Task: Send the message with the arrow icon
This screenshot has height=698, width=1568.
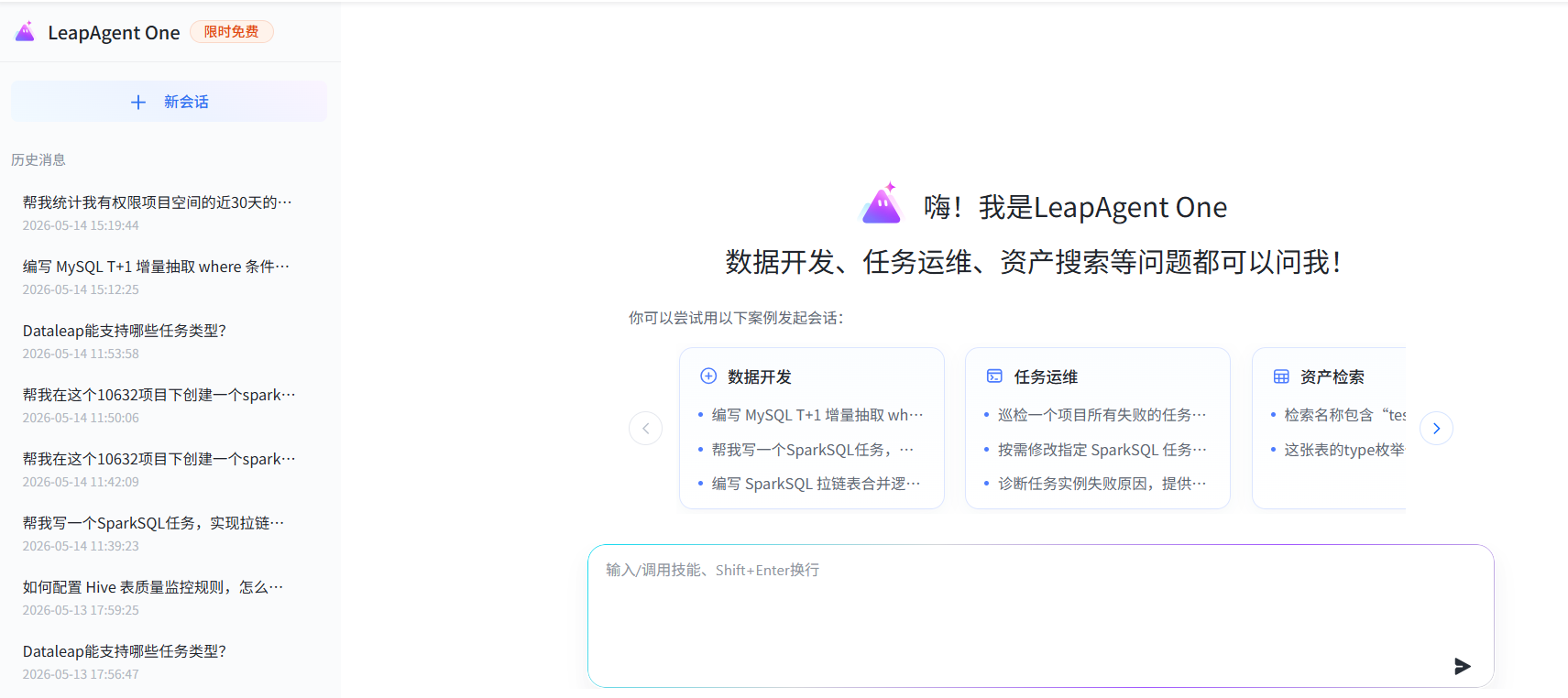Action: [x=1463, y=666]
